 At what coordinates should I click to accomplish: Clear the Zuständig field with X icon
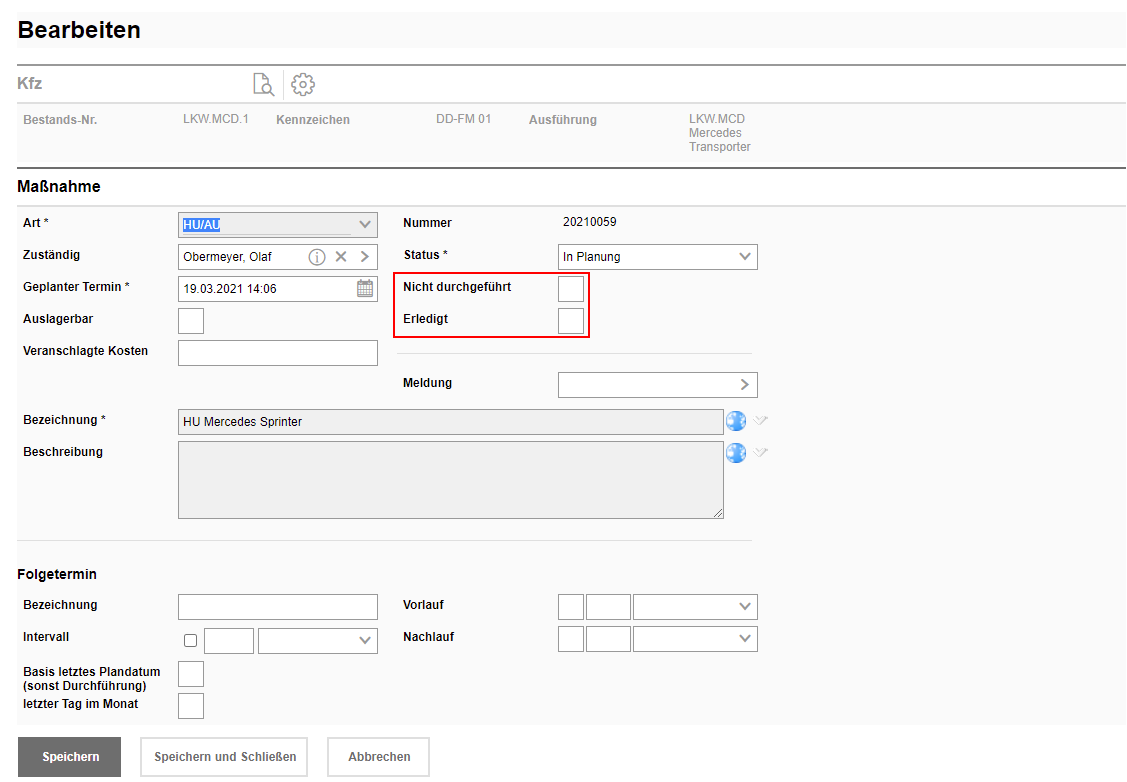(341, 257)
